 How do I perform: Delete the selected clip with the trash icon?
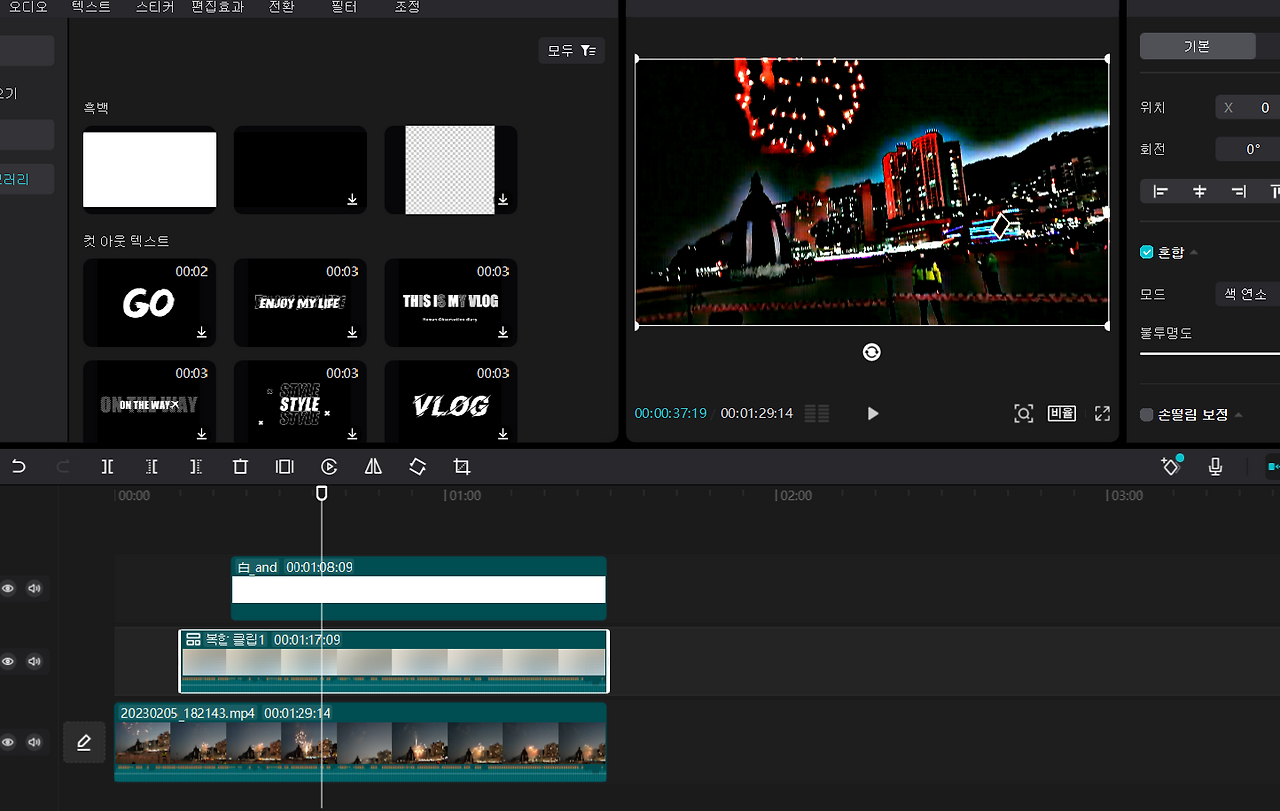point(240,466)
